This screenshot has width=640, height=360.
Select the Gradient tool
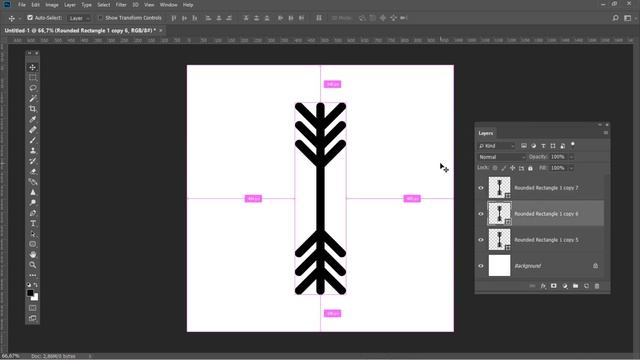(33, 182)
